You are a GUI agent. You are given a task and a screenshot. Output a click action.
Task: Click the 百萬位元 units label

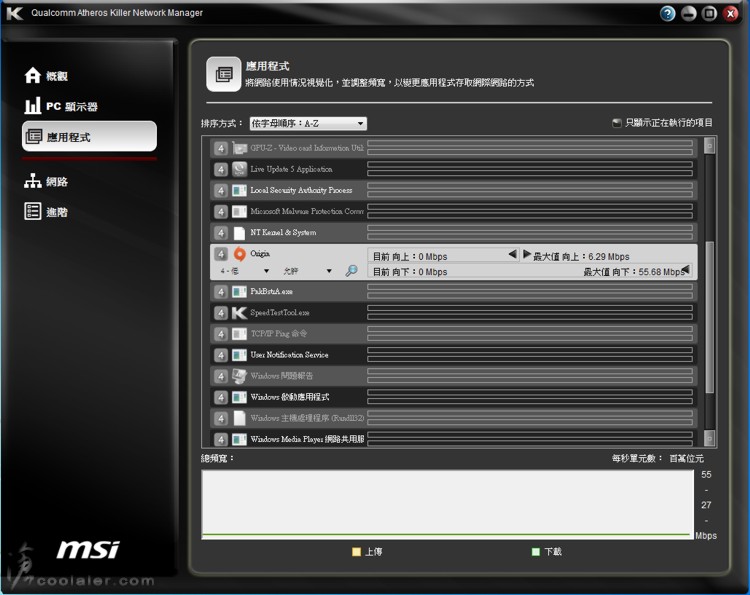click(x=686, y=459)
